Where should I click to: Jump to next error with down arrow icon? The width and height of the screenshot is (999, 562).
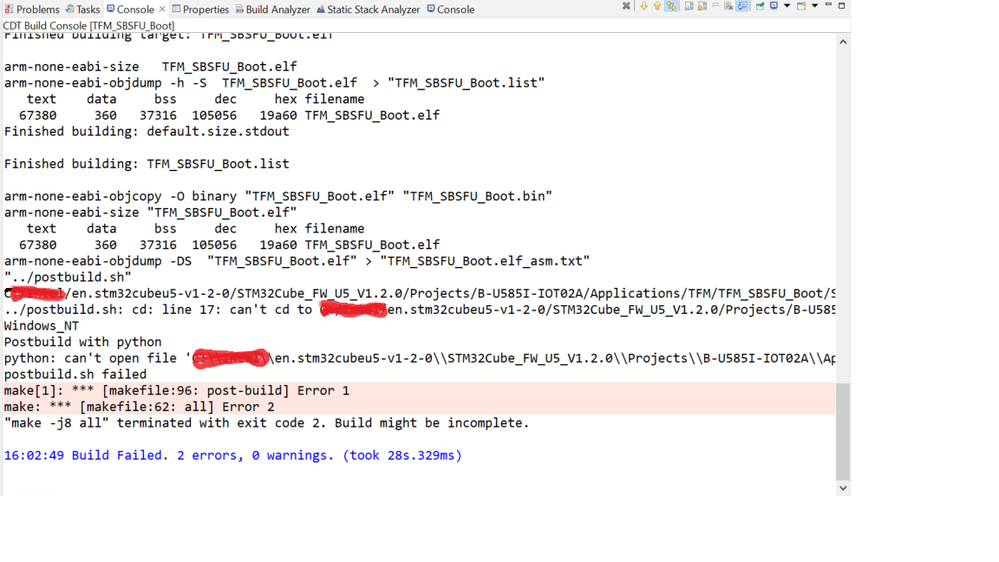644,6
